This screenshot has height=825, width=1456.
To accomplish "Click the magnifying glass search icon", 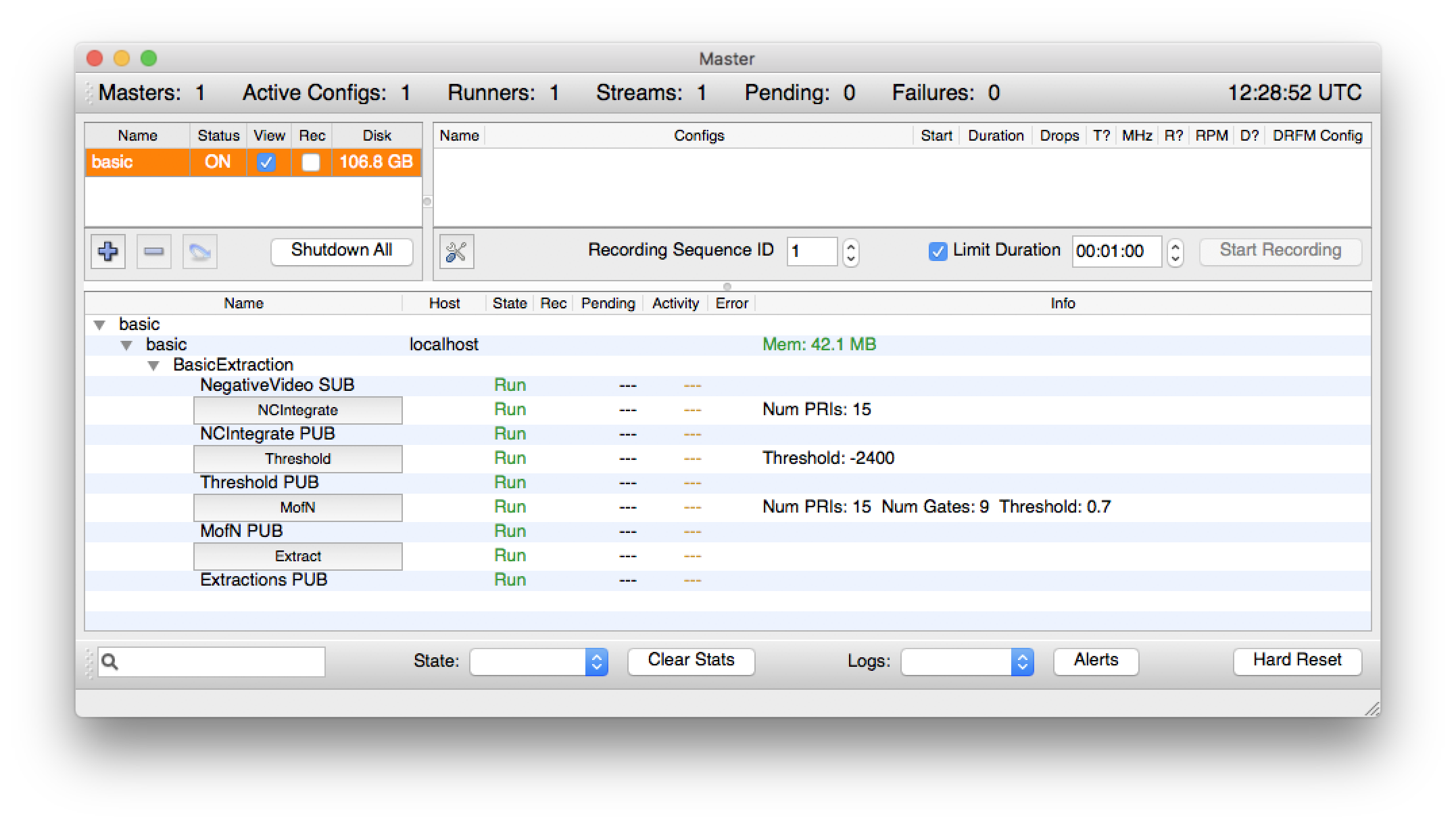I will tap(110, 662).
